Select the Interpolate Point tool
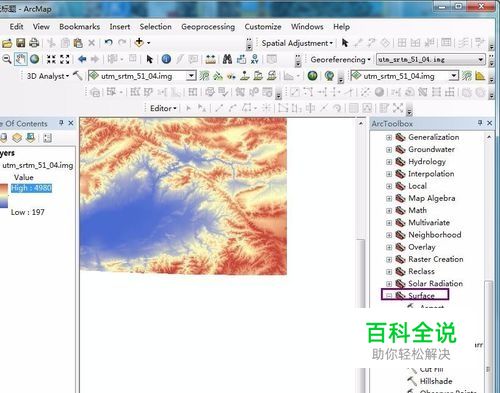The height and width of the screenshot is (393, 500). pyautogui.click(x=245, y=76)
